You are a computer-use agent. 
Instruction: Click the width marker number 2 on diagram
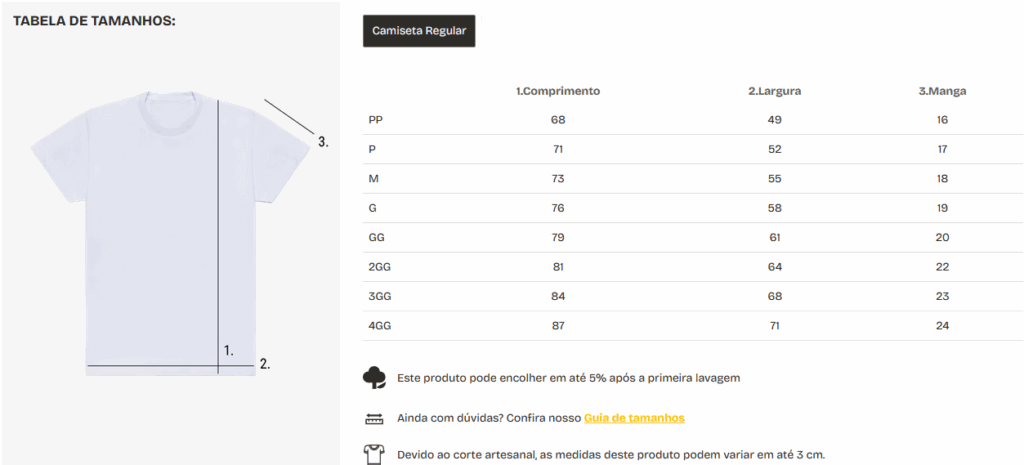264,364
